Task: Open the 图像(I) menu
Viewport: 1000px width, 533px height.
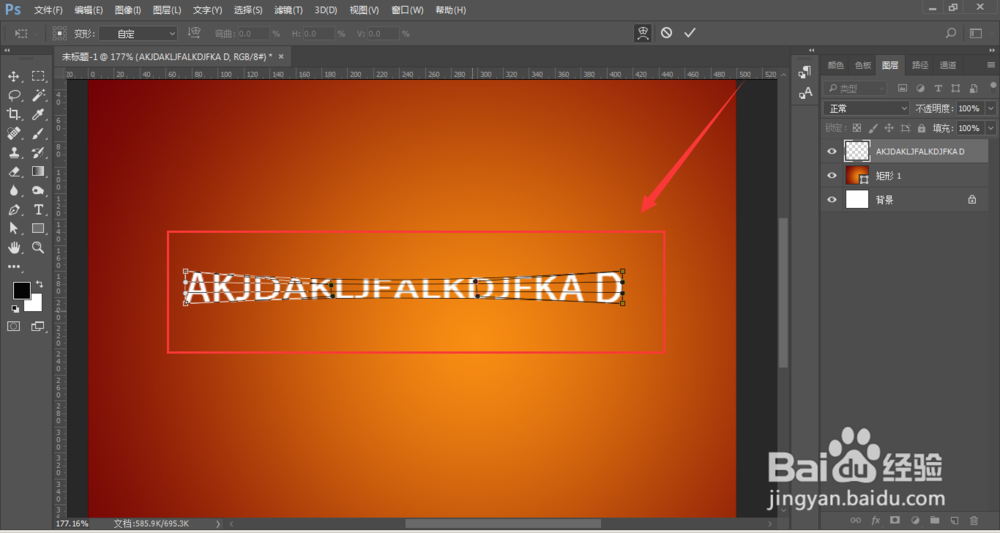Action: point(128,10)
